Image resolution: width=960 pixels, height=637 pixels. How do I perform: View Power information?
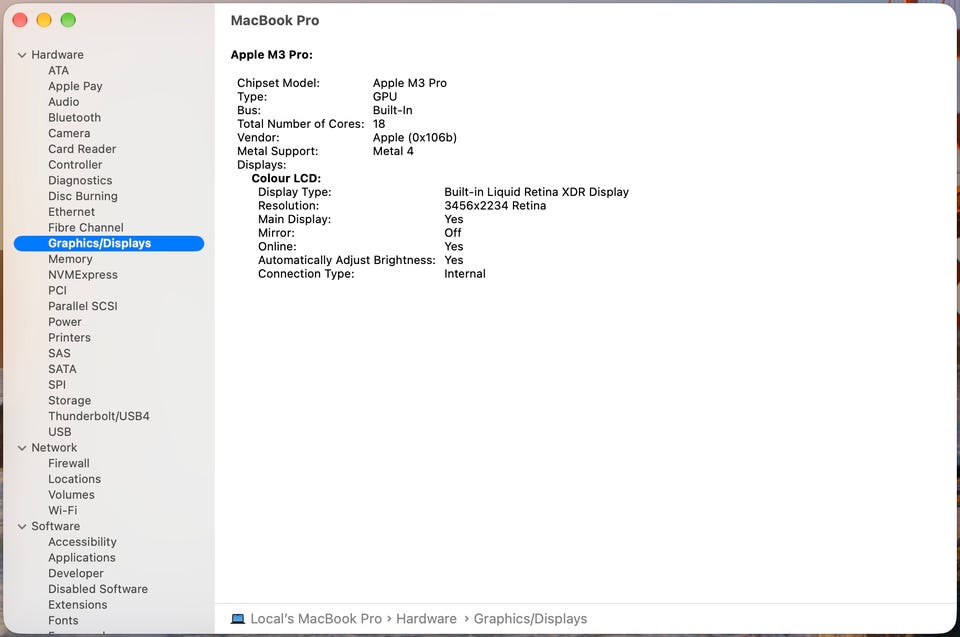(x=65, y=322)
